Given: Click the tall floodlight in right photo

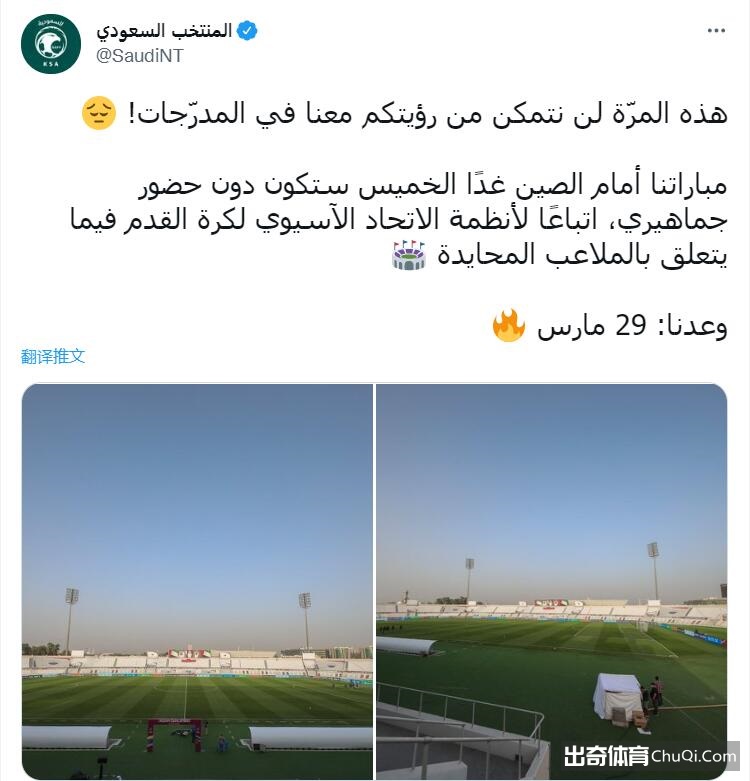Looking at the screenshot, I should pos(653,571).
